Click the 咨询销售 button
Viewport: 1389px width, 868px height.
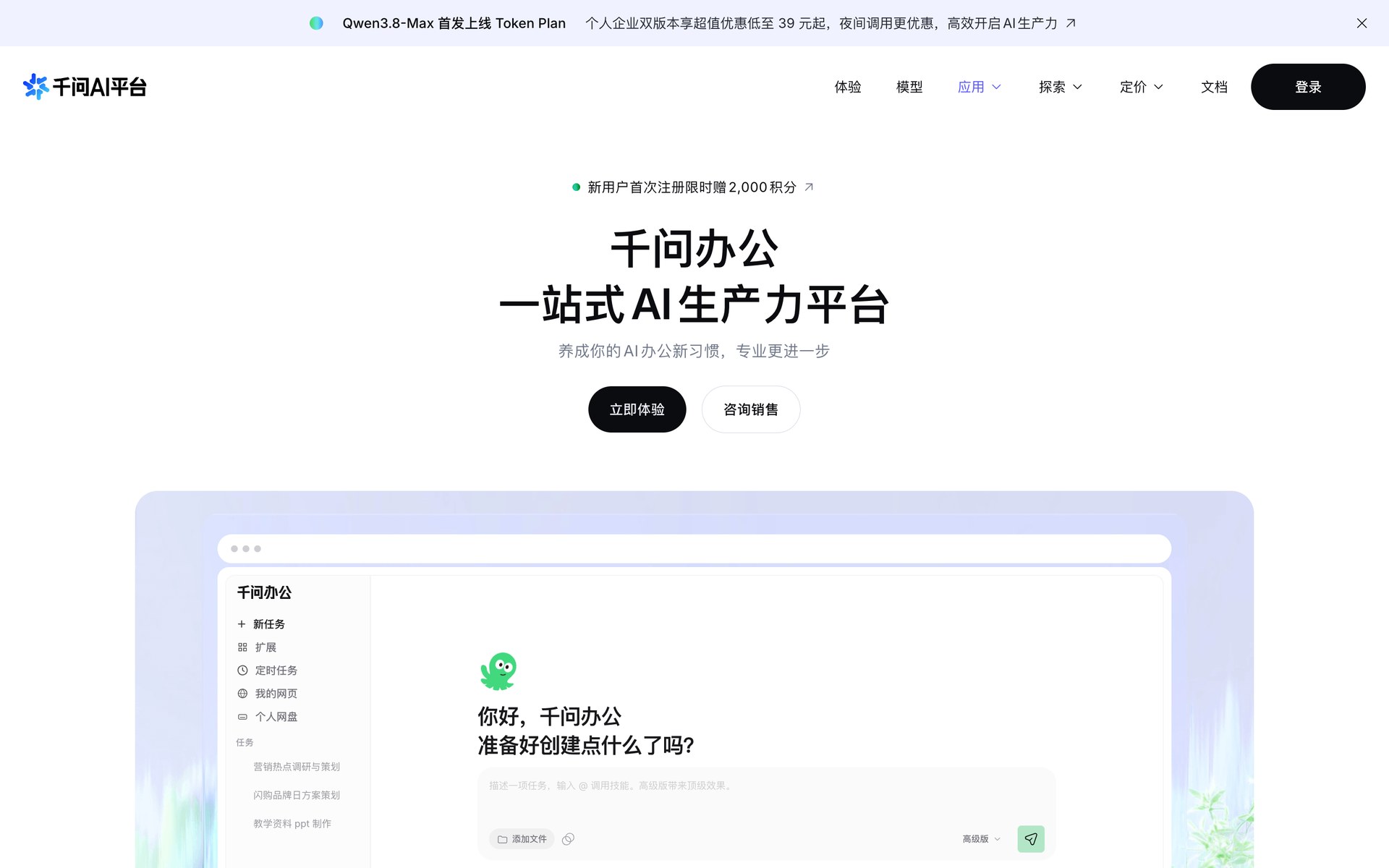pos(751,409)
